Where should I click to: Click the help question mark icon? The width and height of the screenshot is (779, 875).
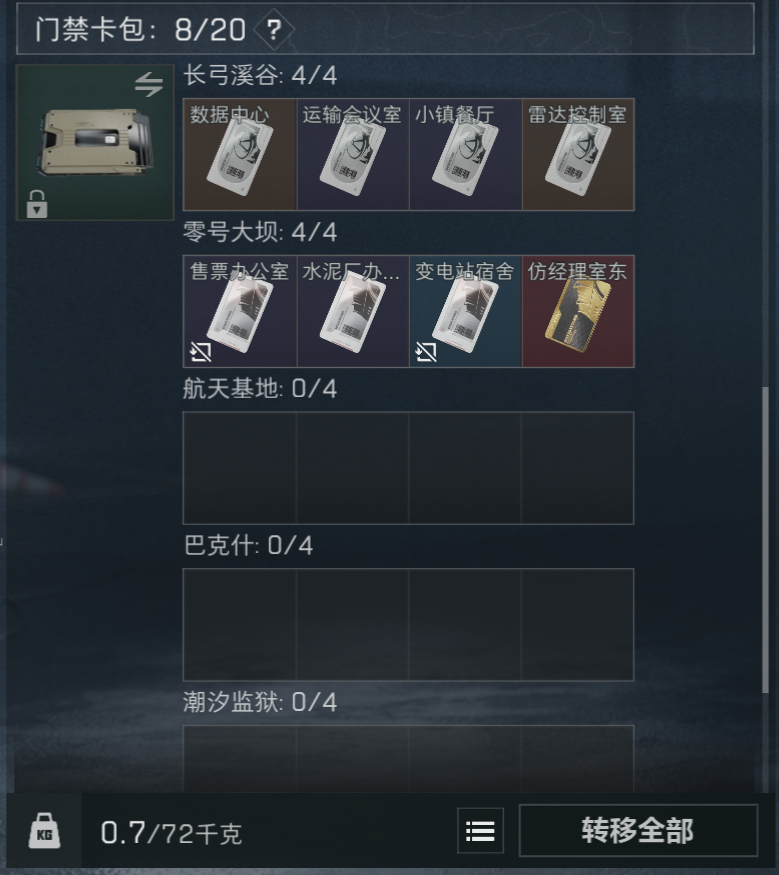pos(273,29)
